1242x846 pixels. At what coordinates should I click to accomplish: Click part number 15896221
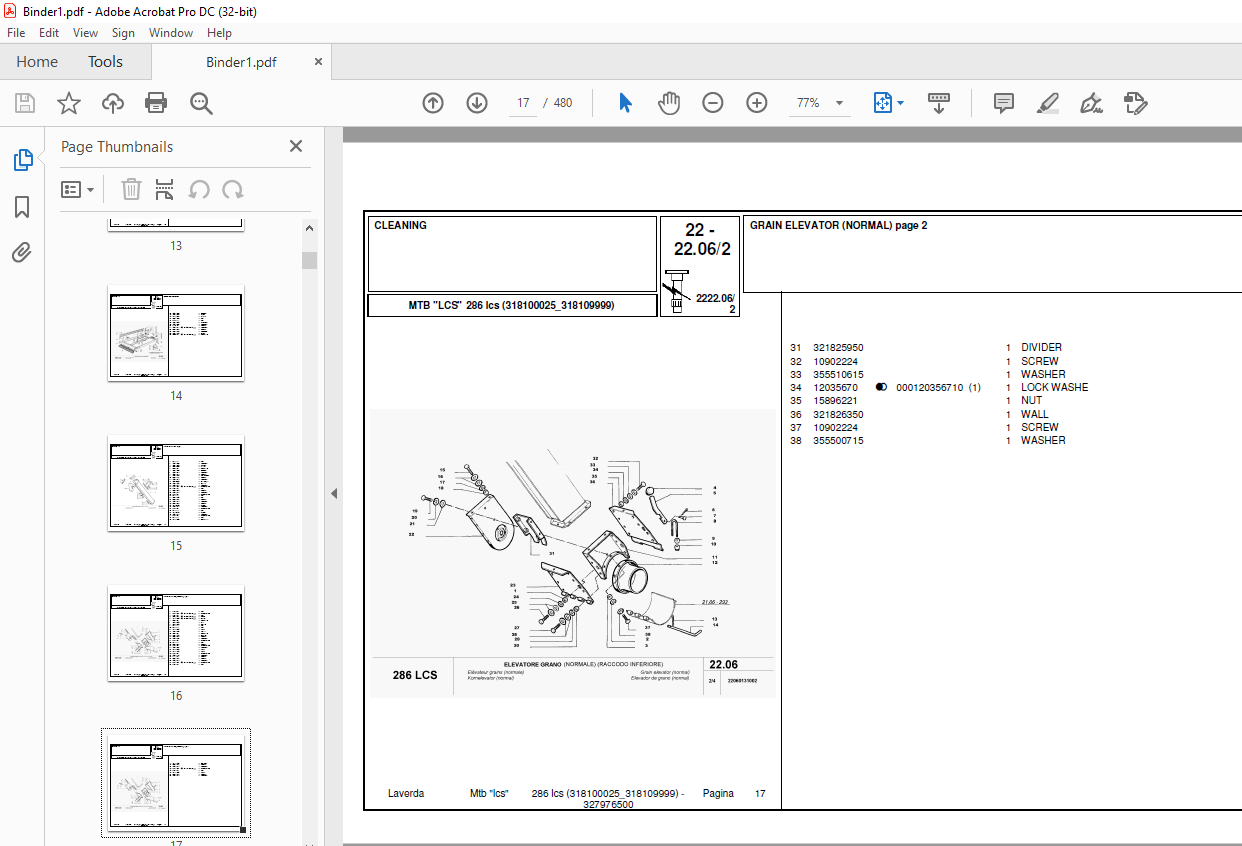(835, 401)
